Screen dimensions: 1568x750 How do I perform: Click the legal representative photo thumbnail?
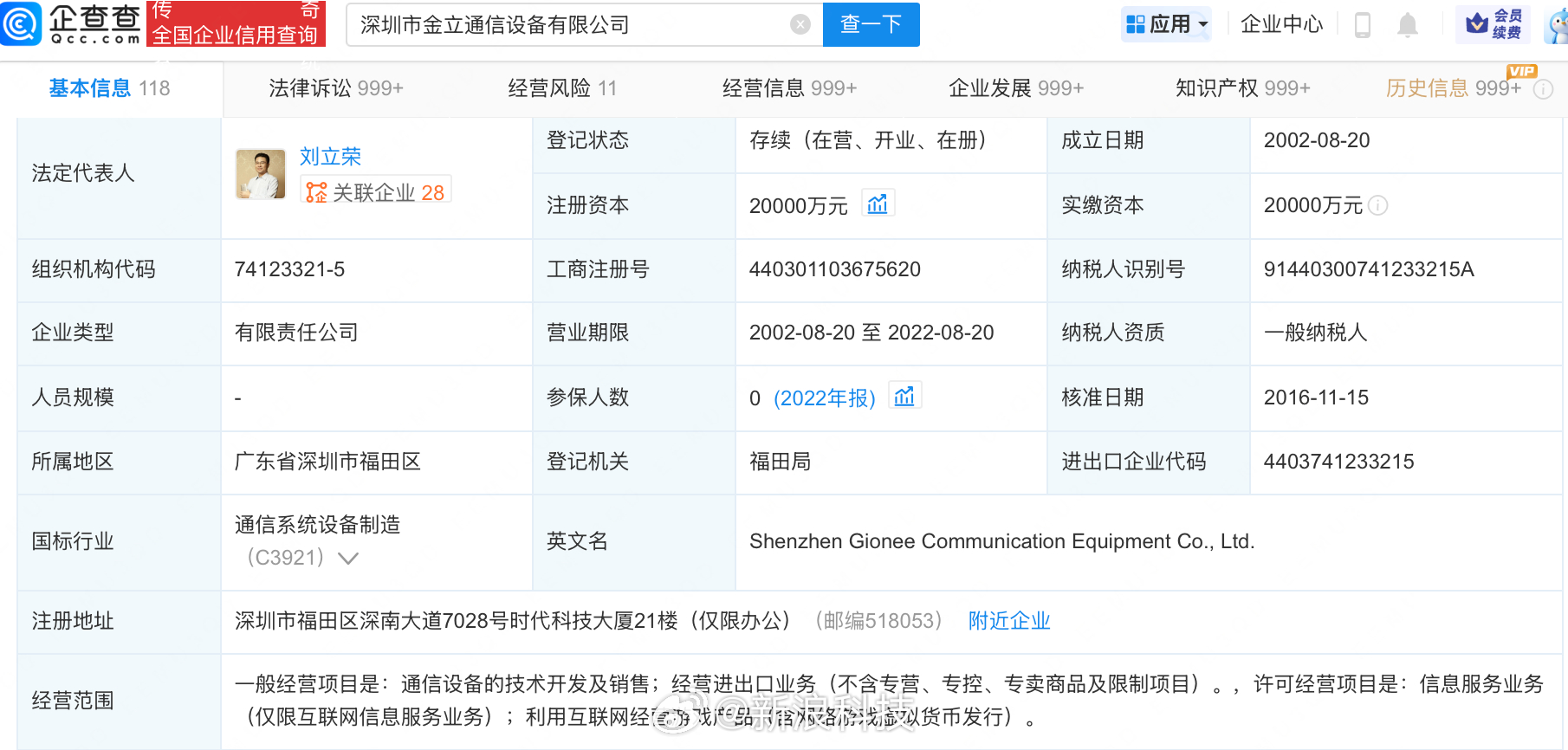point(261,174)
